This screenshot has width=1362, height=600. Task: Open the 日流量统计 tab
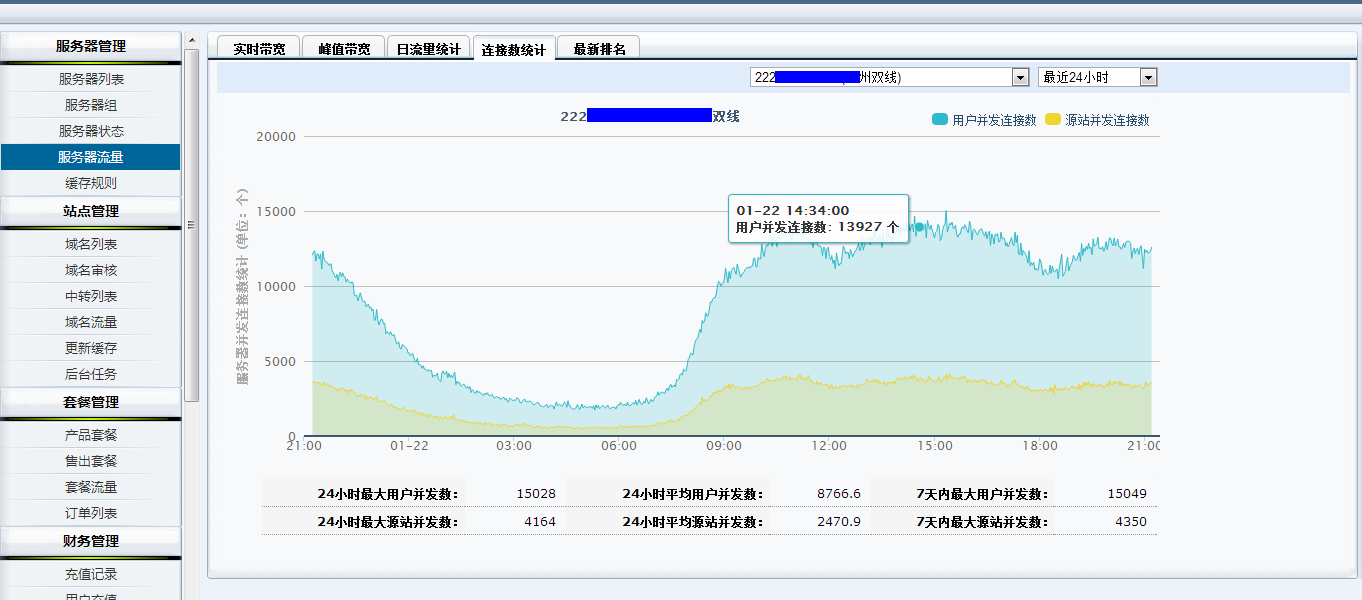[428, 46]
